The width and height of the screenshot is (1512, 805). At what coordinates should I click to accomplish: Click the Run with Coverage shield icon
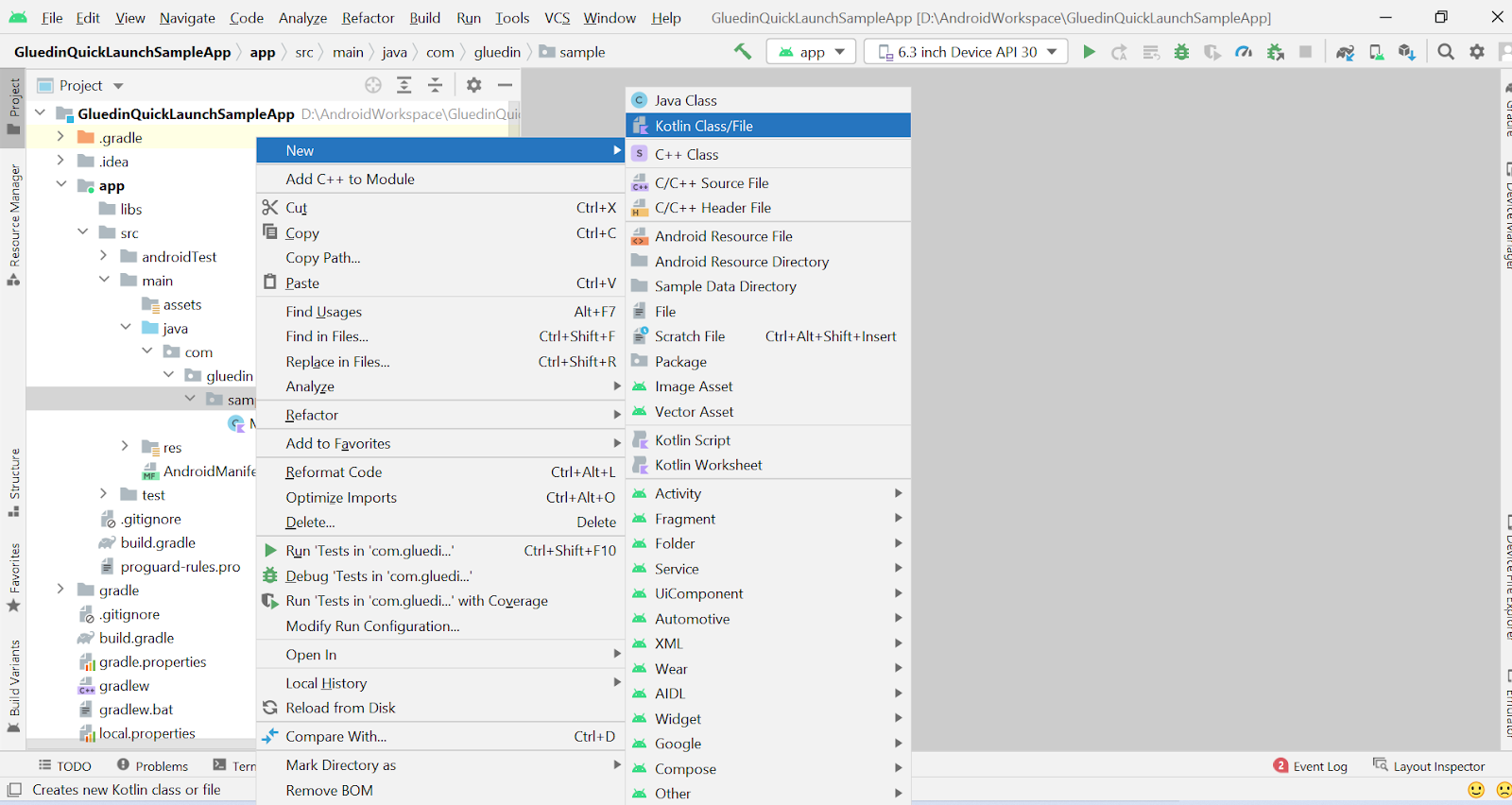click(1212, 52)
